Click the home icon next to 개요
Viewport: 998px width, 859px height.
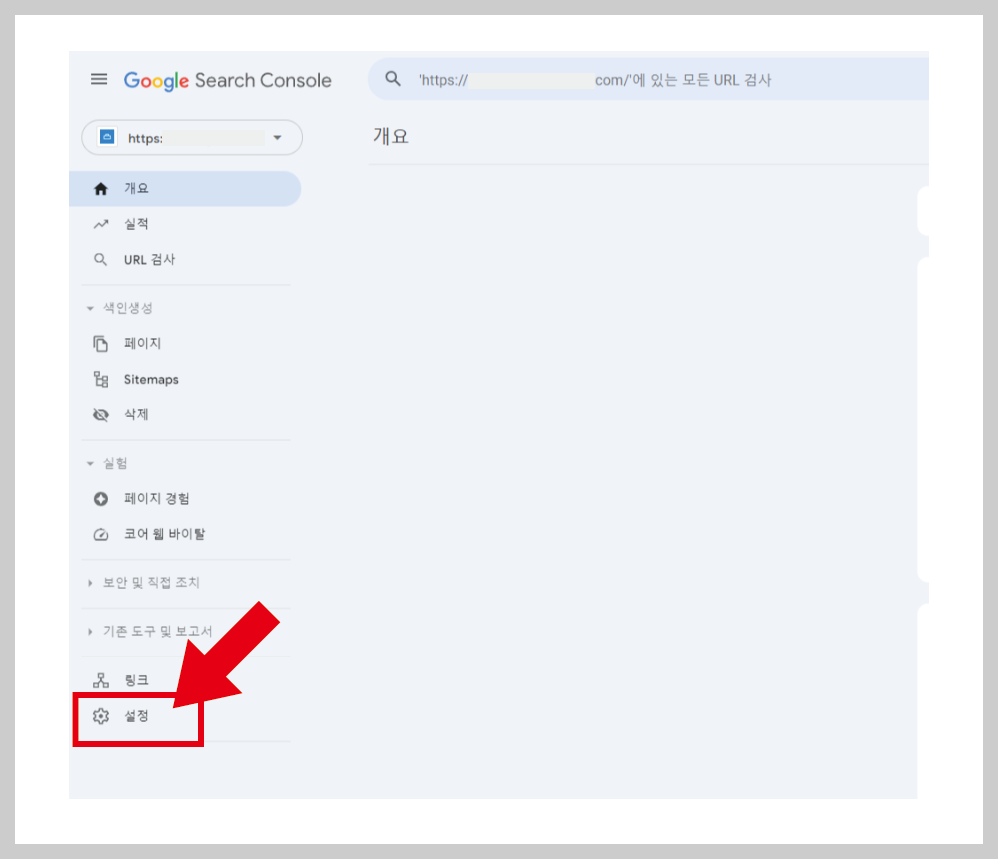(x=101, y=189)
